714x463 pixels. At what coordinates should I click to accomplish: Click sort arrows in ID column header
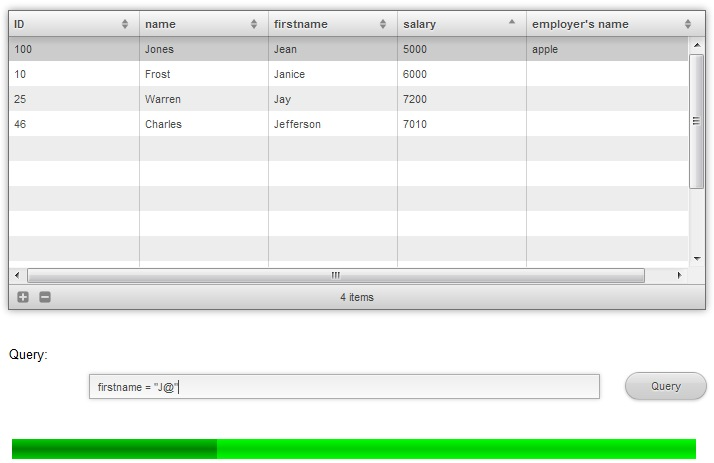125,24
